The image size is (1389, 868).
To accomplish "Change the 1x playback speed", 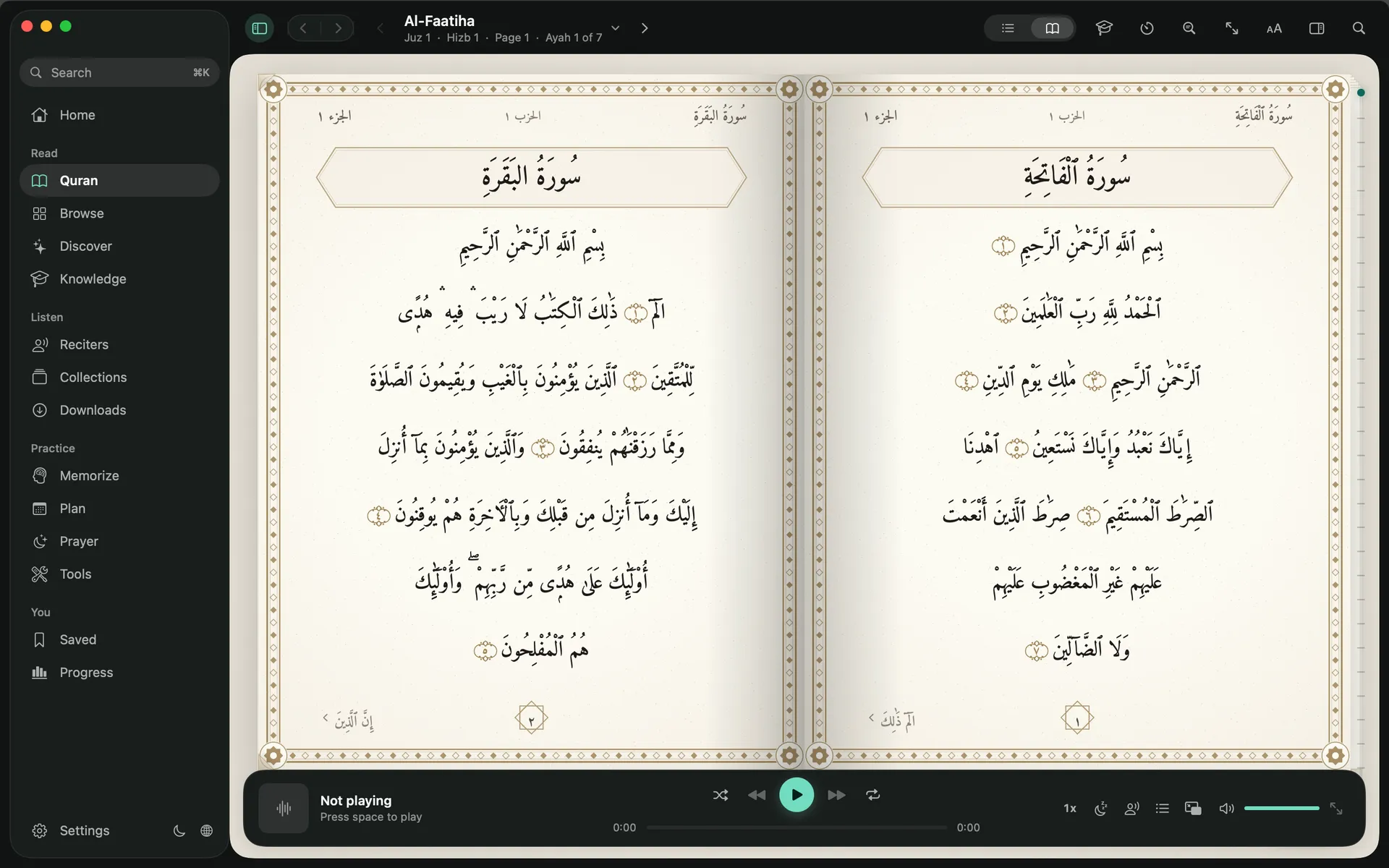I will (x=1070, y=809).
